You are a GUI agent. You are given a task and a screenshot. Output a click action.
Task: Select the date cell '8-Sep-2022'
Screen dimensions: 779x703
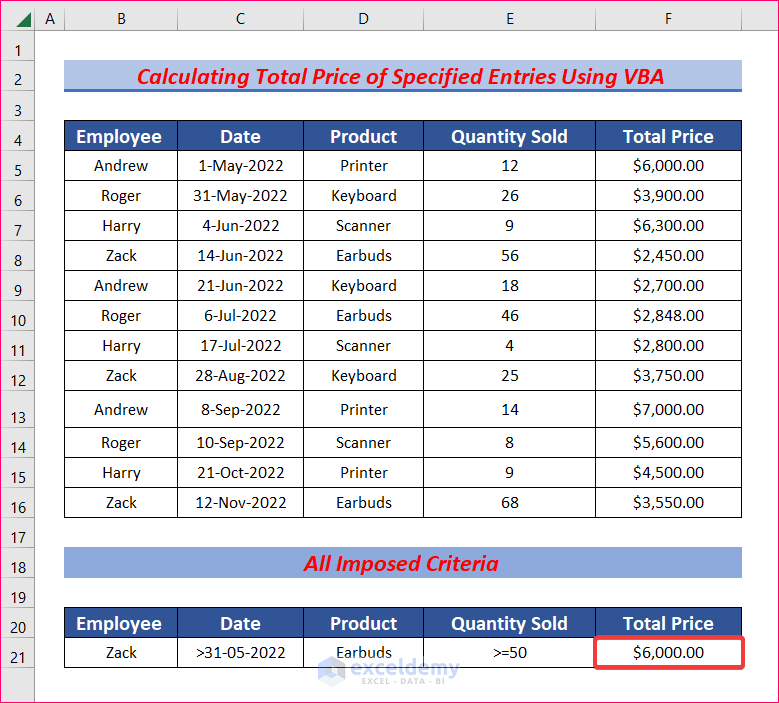[x=240, y=409]
